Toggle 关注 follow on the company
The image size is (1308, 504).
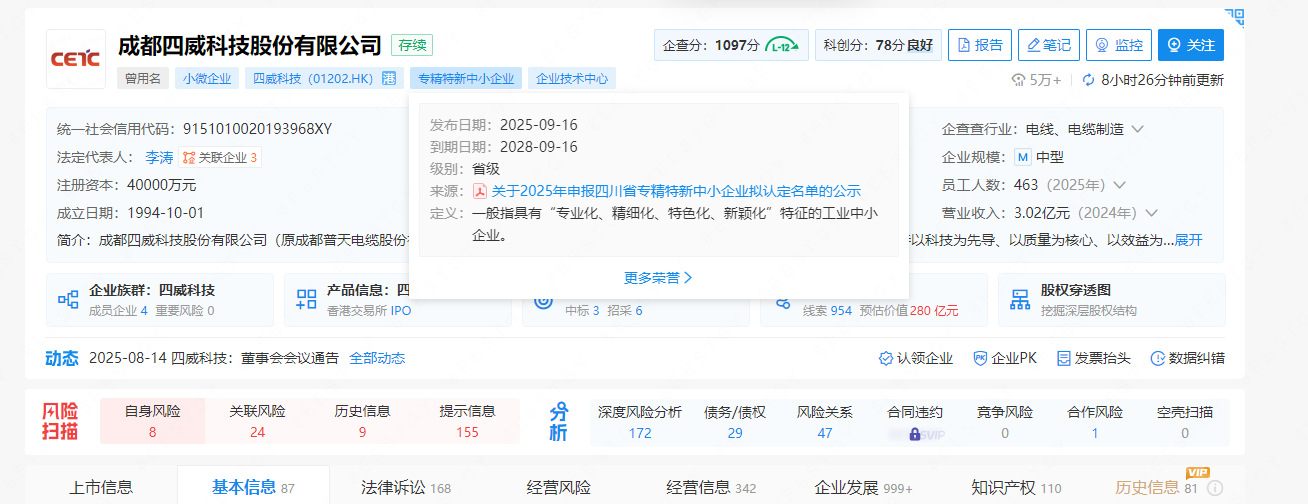coord(1190,45)
